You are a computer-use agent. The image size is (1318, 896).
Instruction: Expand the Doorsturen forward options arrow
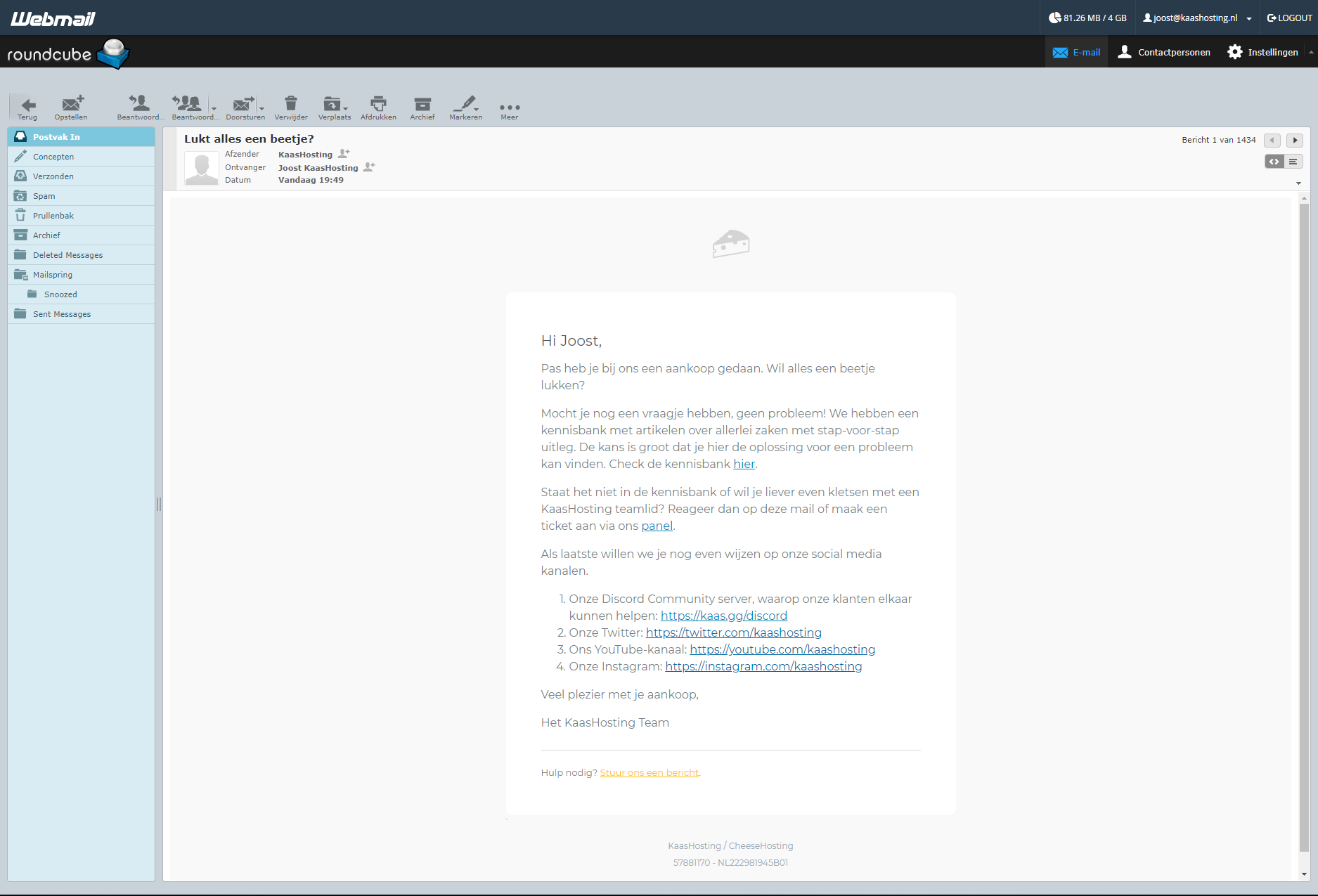[262, 109]
